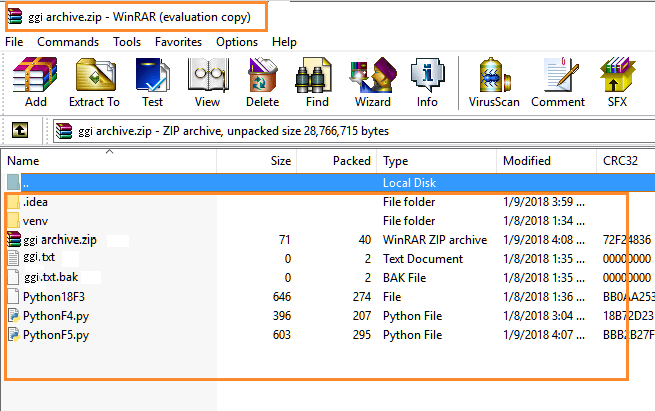Image resolution: width=655 pixels, height=411 pixels.
Task: Add archive Comment via toolbar icon
Action: tap(558, 82)
